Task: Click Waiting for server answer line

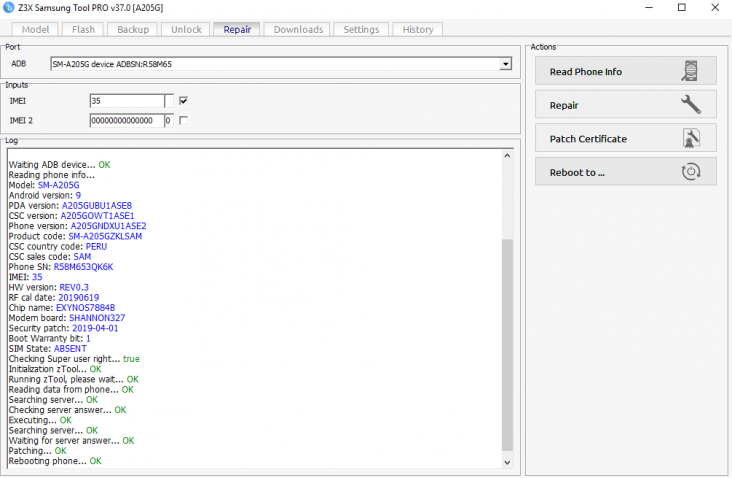Action: tap(71, 441)
